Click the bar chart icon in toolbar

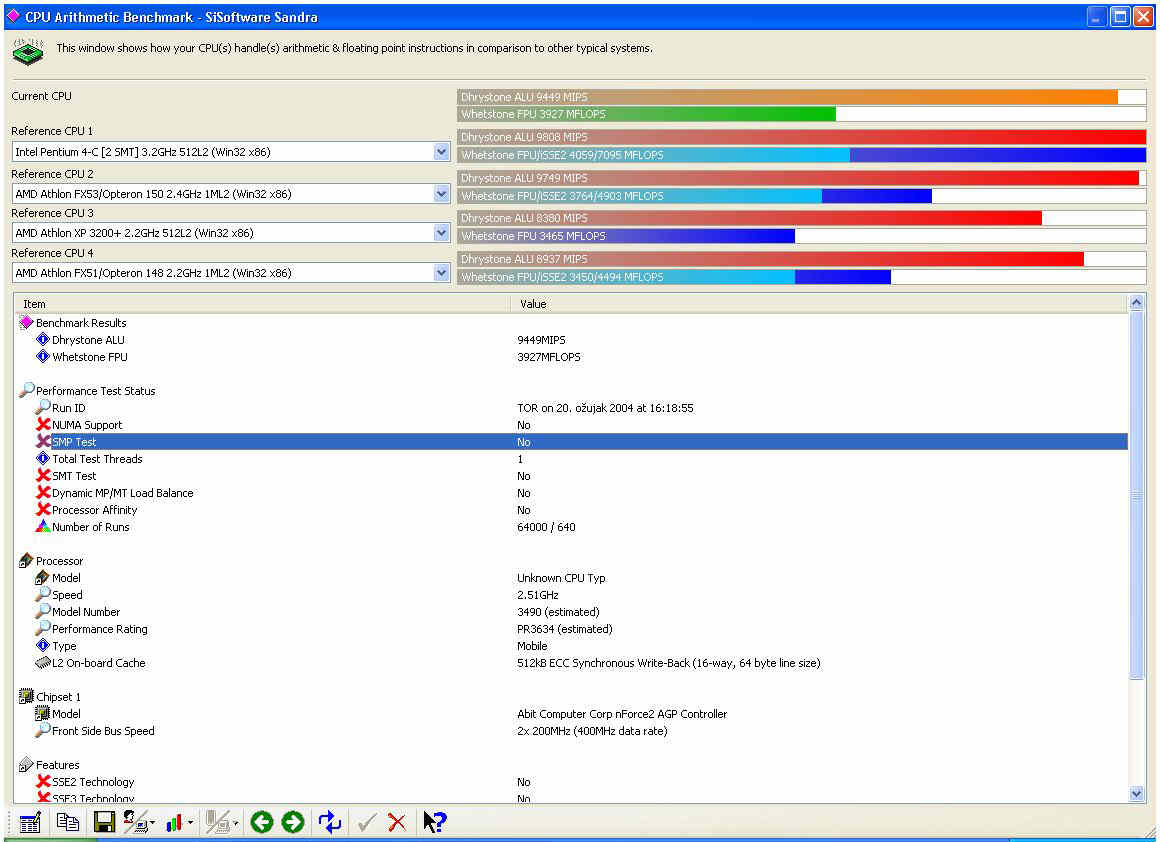[x=174, y=822]
